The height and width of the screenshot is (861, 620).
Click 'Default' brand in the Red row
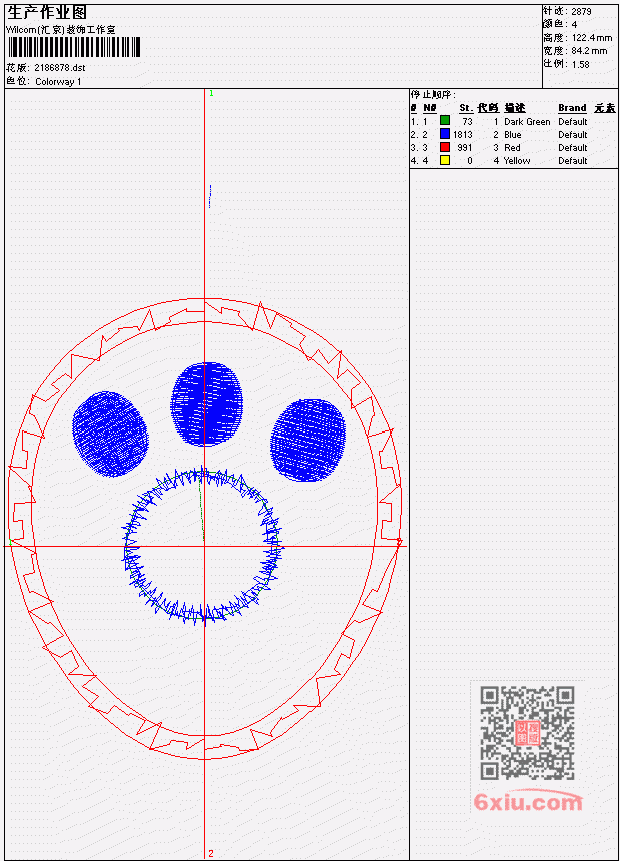pos(573,148)
